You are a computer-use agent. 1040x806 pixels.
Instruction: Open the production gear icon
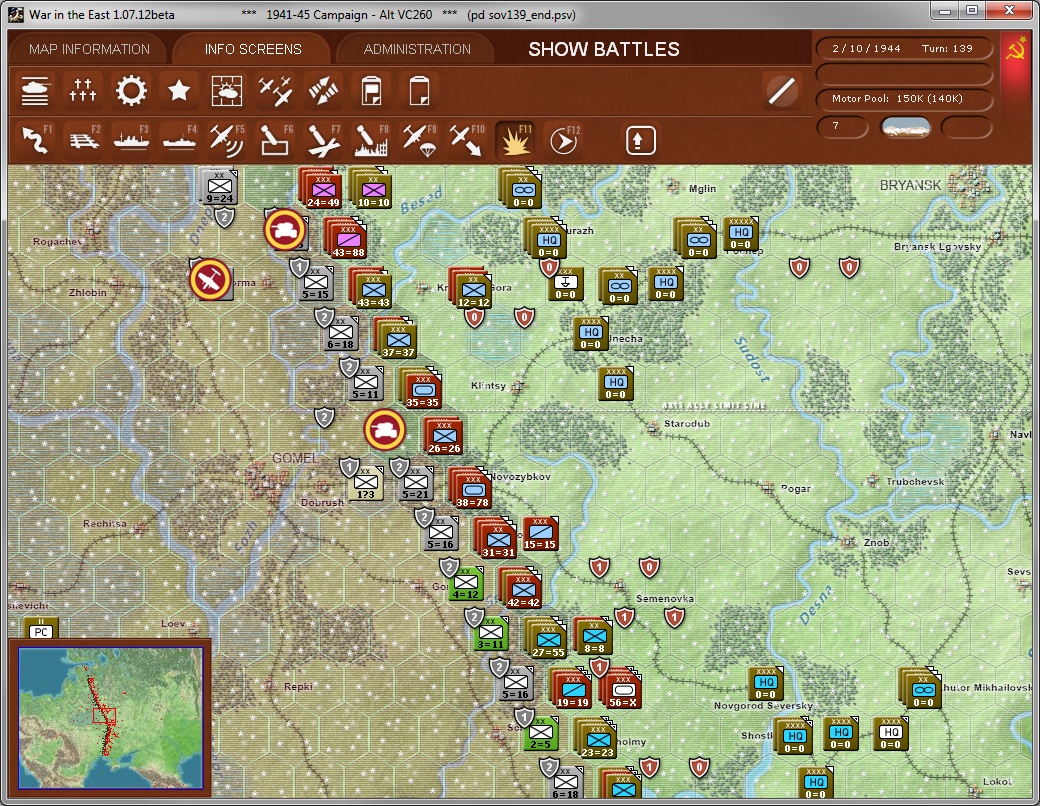[131, 91]
